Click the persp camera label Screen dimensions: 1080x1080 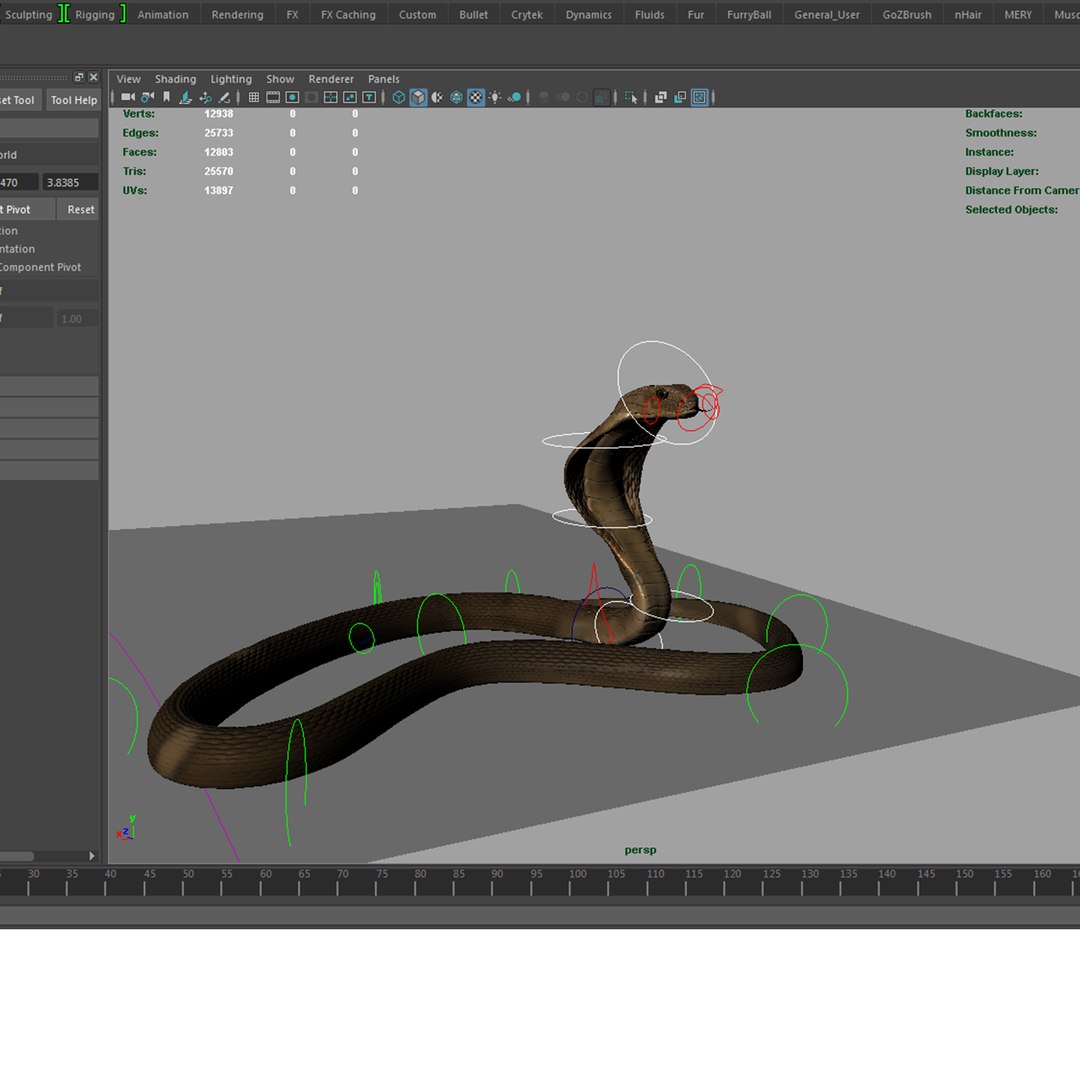640,850
